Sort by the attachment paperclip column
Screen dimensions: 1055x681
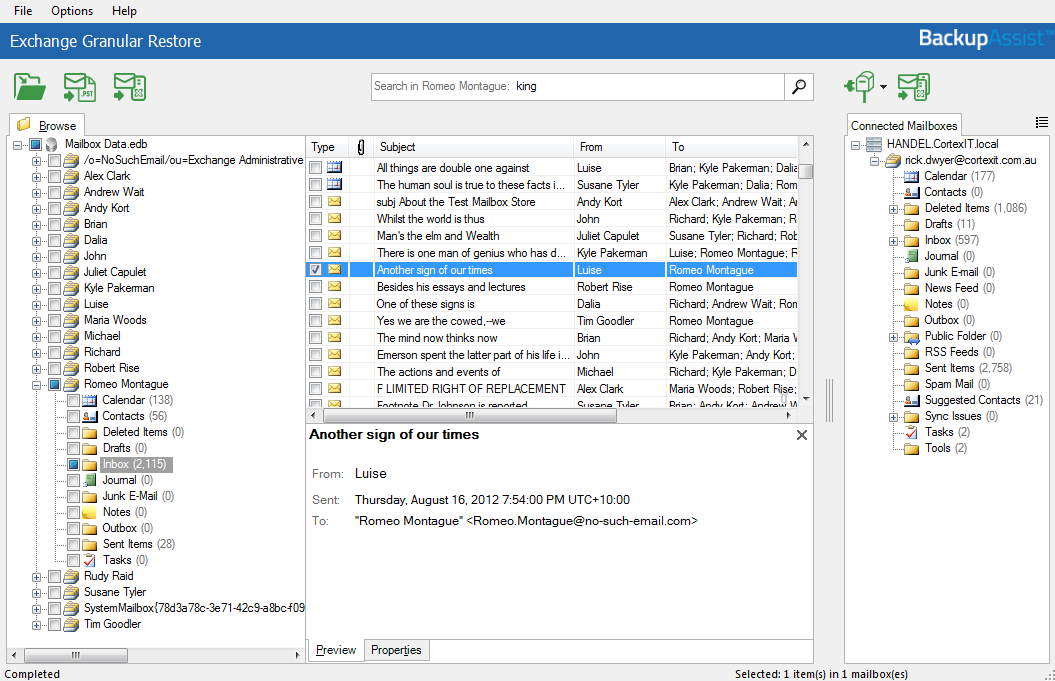pos(360,147)
